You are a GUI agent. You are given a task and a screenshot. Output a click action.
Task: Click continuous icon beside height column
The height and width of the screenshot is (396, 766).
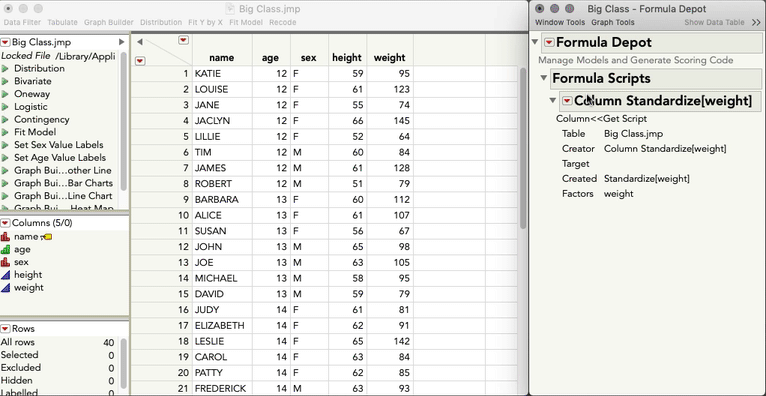[x=5, y=274]
